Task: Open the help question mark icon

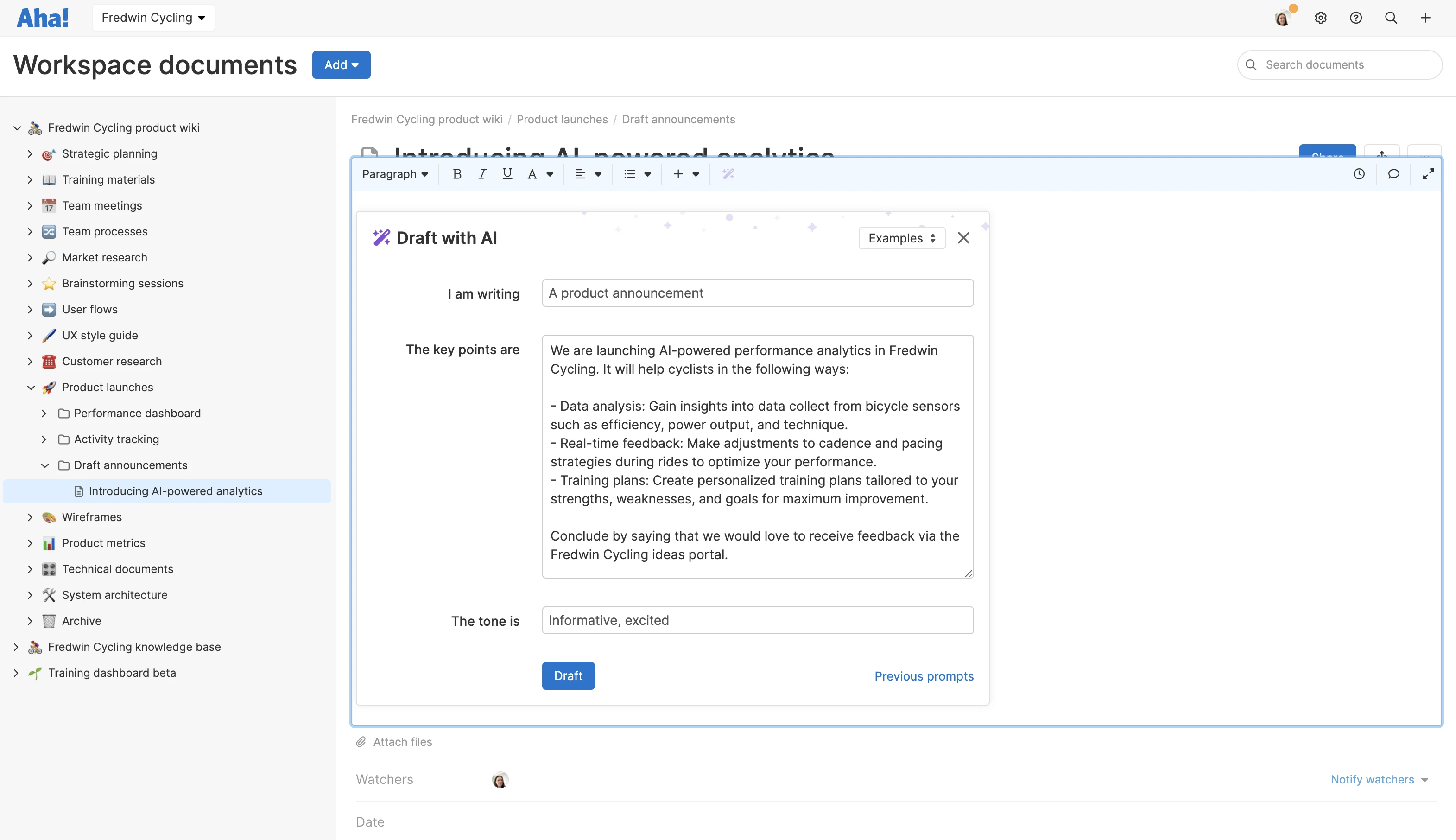Action: (x=1355, y=18)
